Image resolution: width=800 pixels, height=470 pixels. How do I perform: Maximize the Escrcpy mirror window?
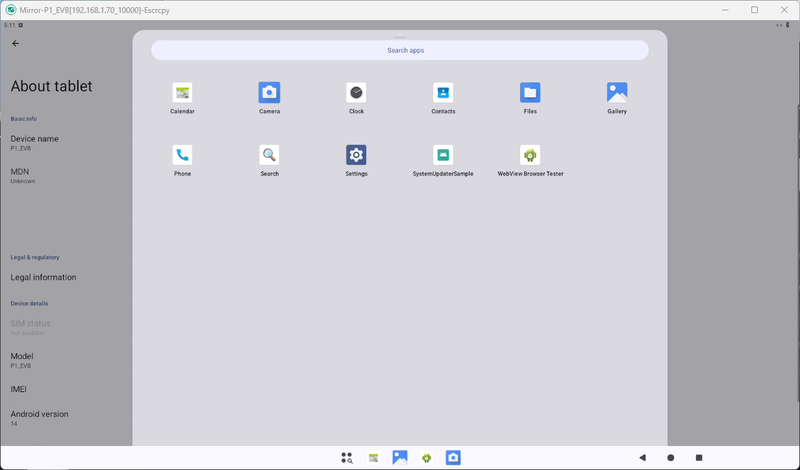[x=754, y=10]
